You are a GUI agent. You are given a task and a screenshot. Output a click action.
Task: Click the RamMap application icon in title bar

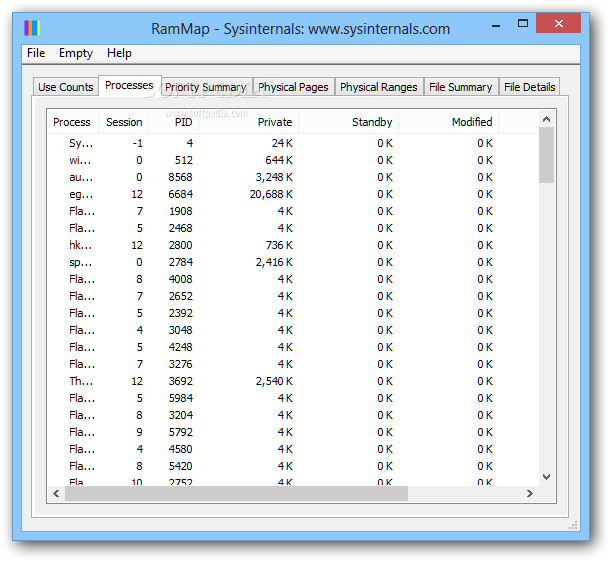32,28
